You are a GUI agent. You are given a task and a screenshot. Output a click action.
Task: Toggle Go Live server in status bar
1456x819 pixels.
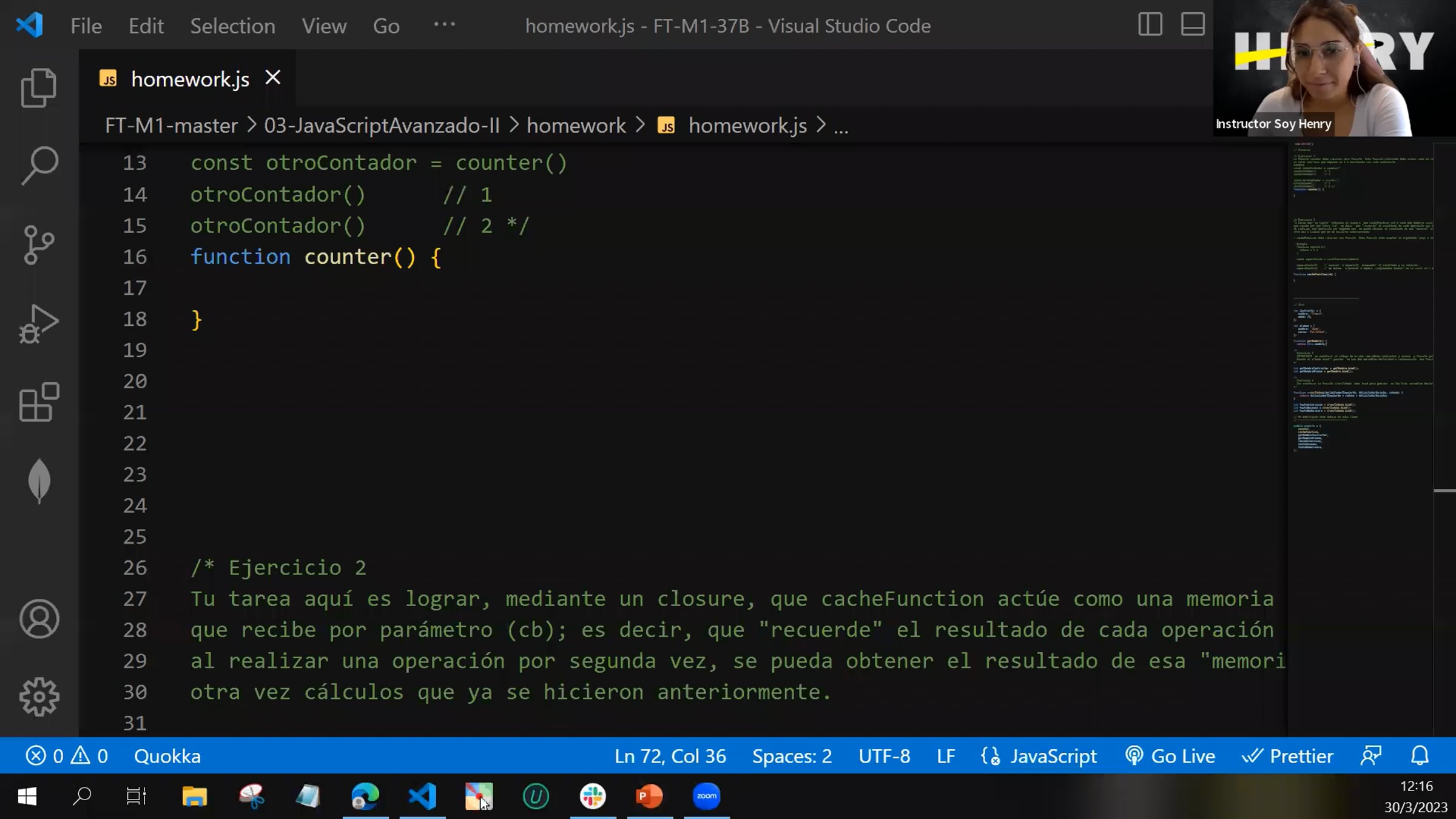(1170, 756)
